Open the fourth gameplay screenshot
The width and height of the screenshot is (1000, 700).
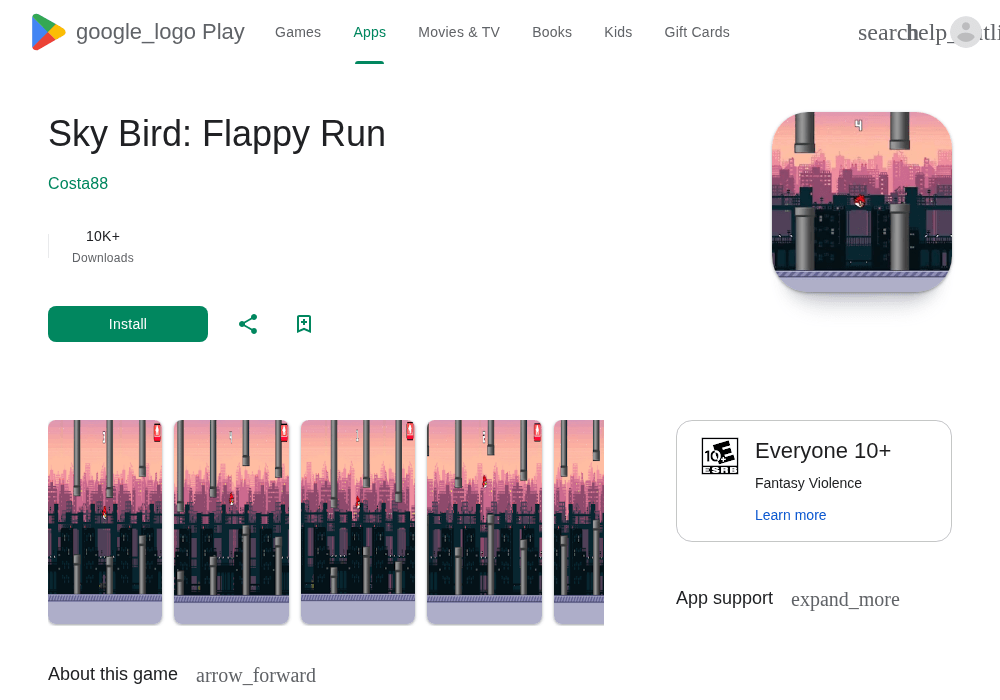point(484,522)
